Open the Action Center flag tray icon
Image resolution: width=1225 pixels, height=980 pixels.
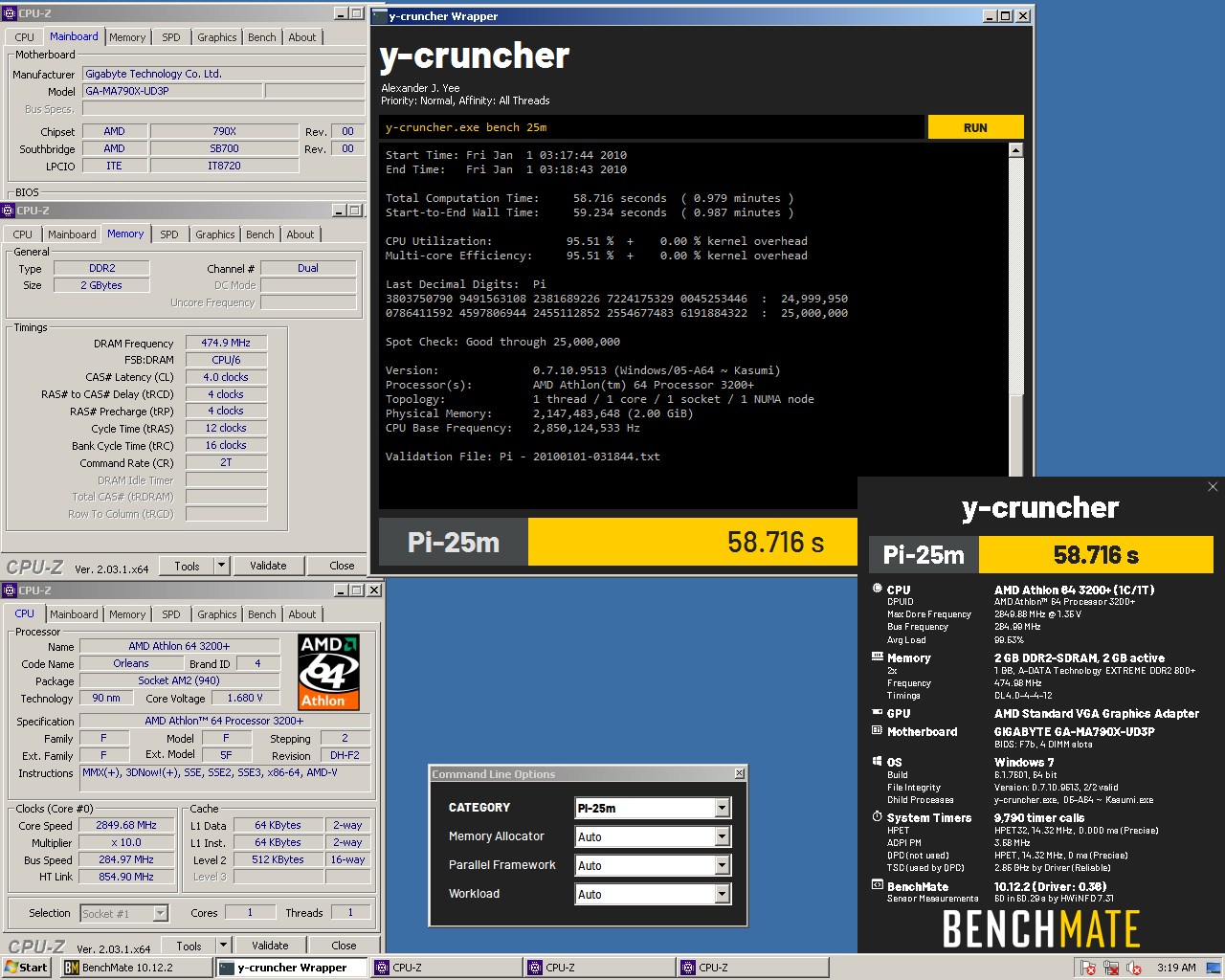pos(1088,968)
